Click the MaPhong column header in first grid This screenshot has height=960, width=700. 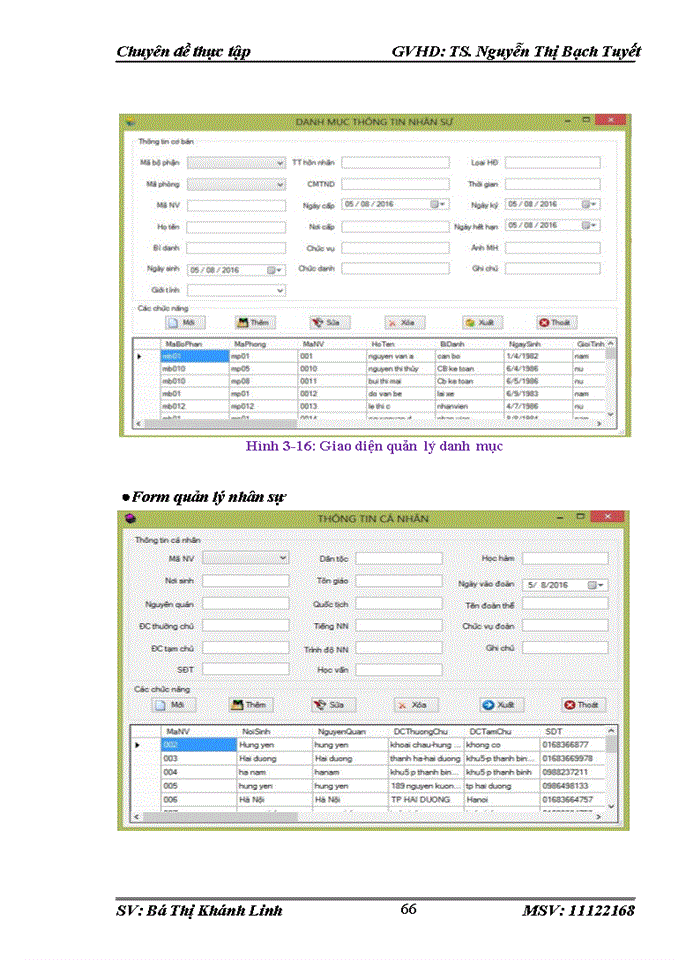pos(250,344)
